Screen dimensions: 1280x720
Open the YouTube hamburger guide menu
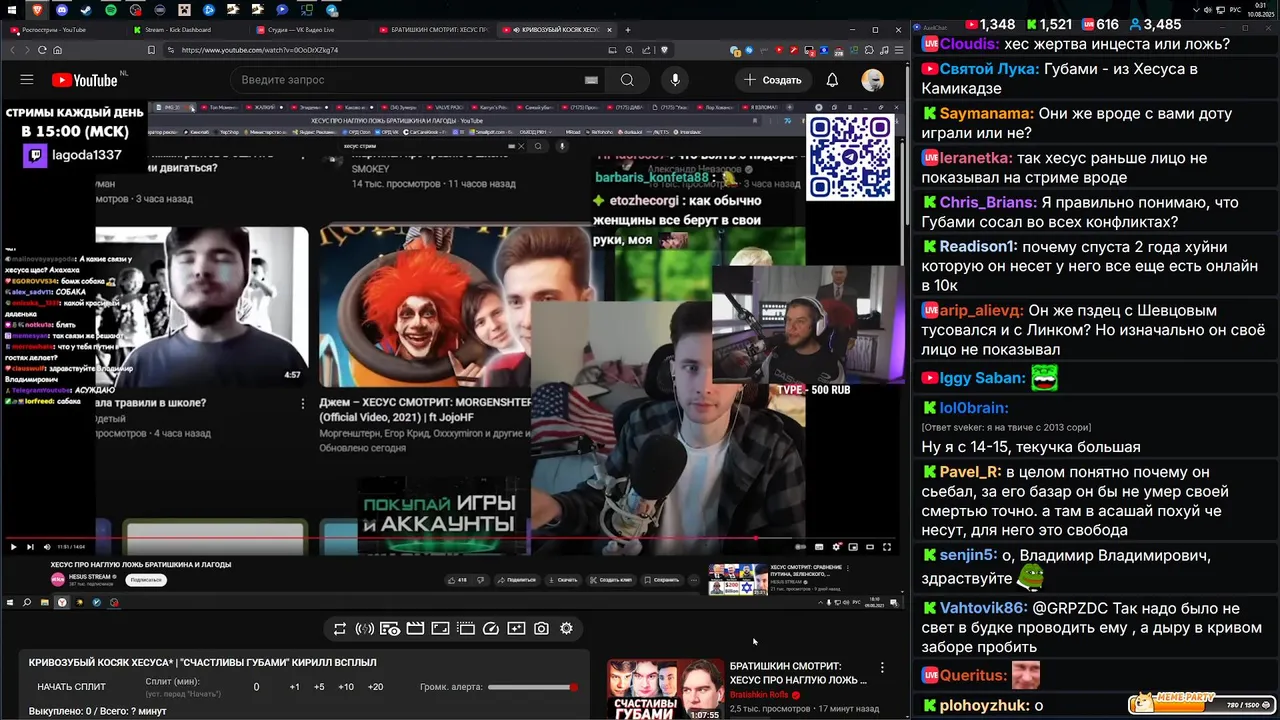click(x=27, y=80)
